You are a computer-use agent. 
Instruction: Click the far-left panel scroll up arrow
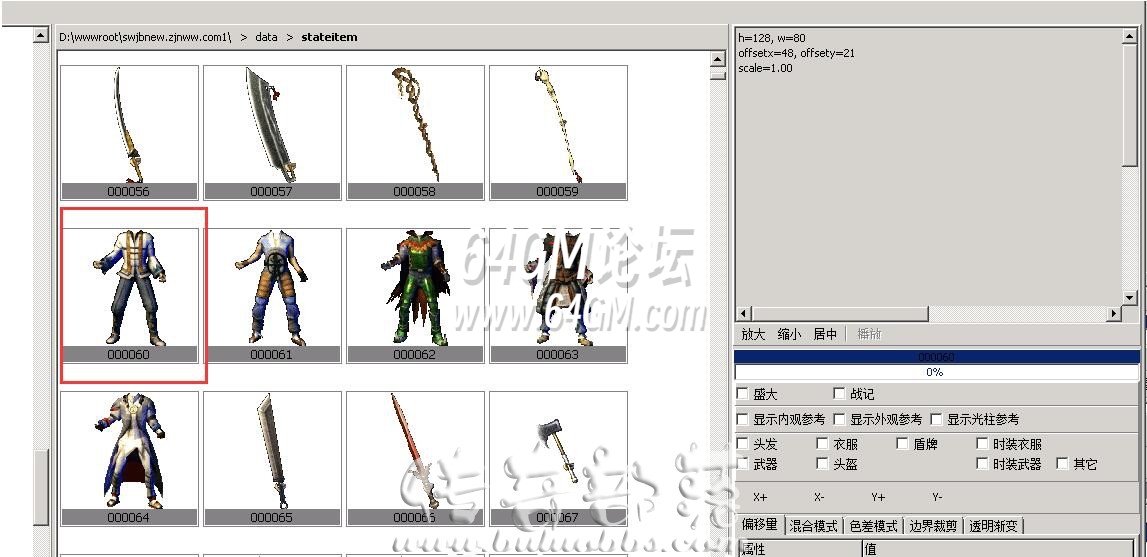(41, 35)
